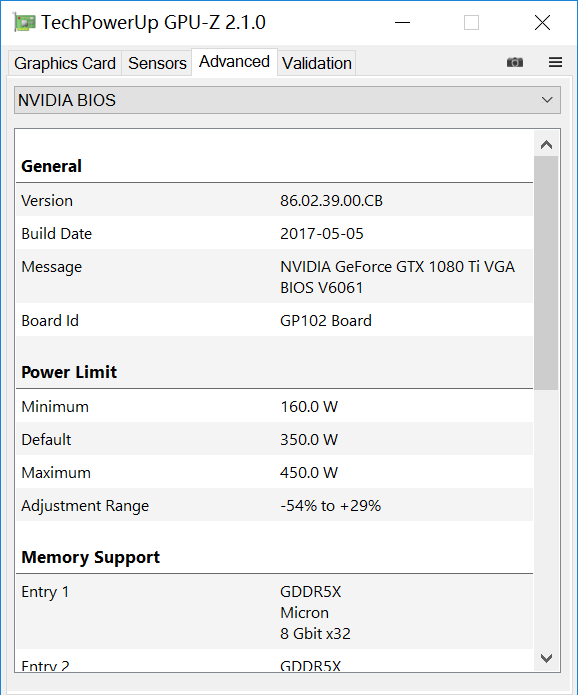
Task: Click the Message row label
Action: [51, 267]
